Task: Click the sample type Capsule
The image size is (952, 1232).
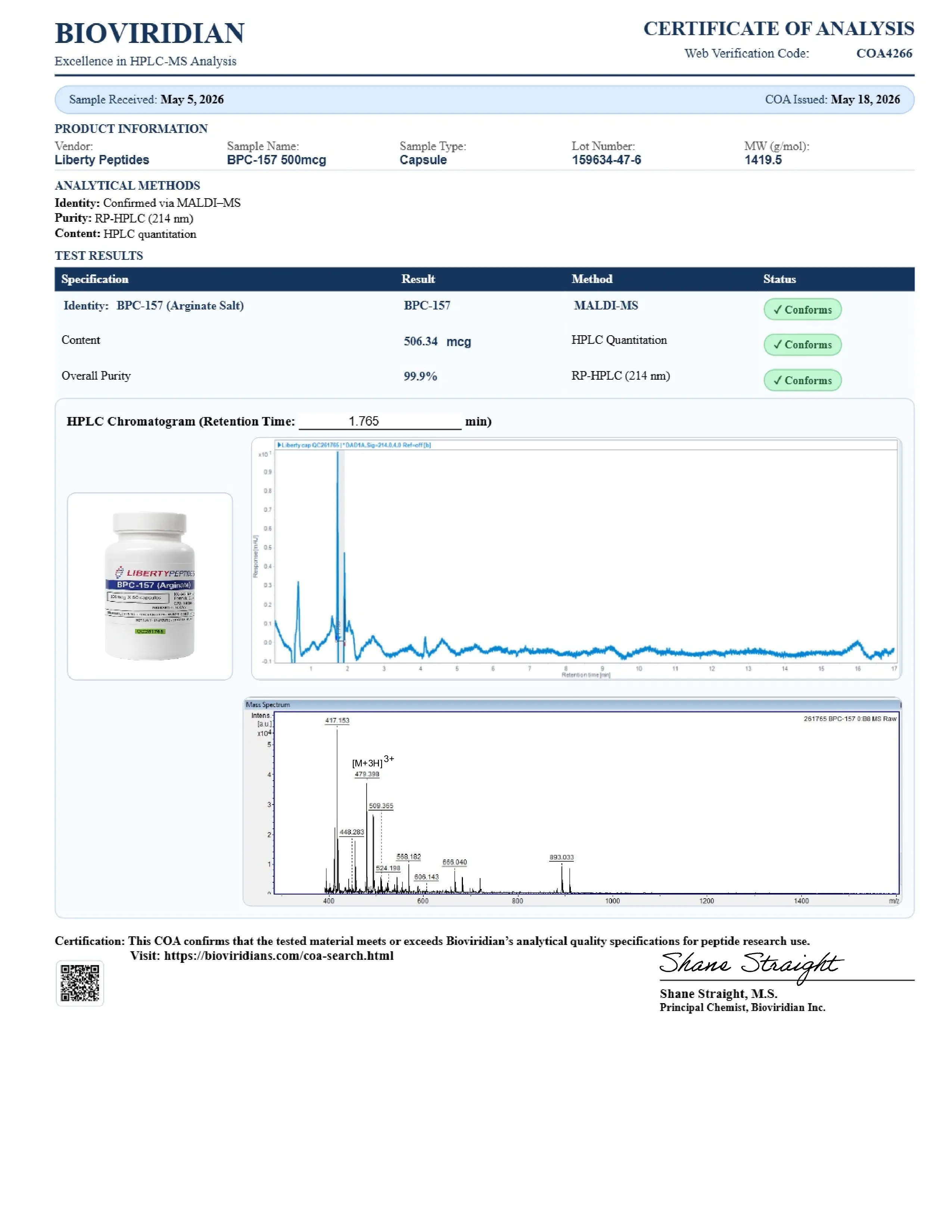Action: tap(423, 160)
